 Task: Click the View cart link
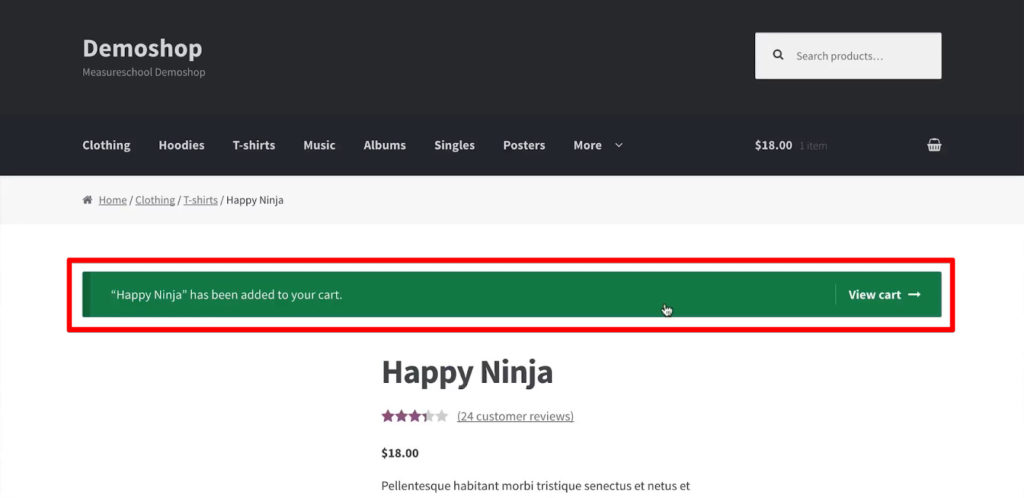884,294
